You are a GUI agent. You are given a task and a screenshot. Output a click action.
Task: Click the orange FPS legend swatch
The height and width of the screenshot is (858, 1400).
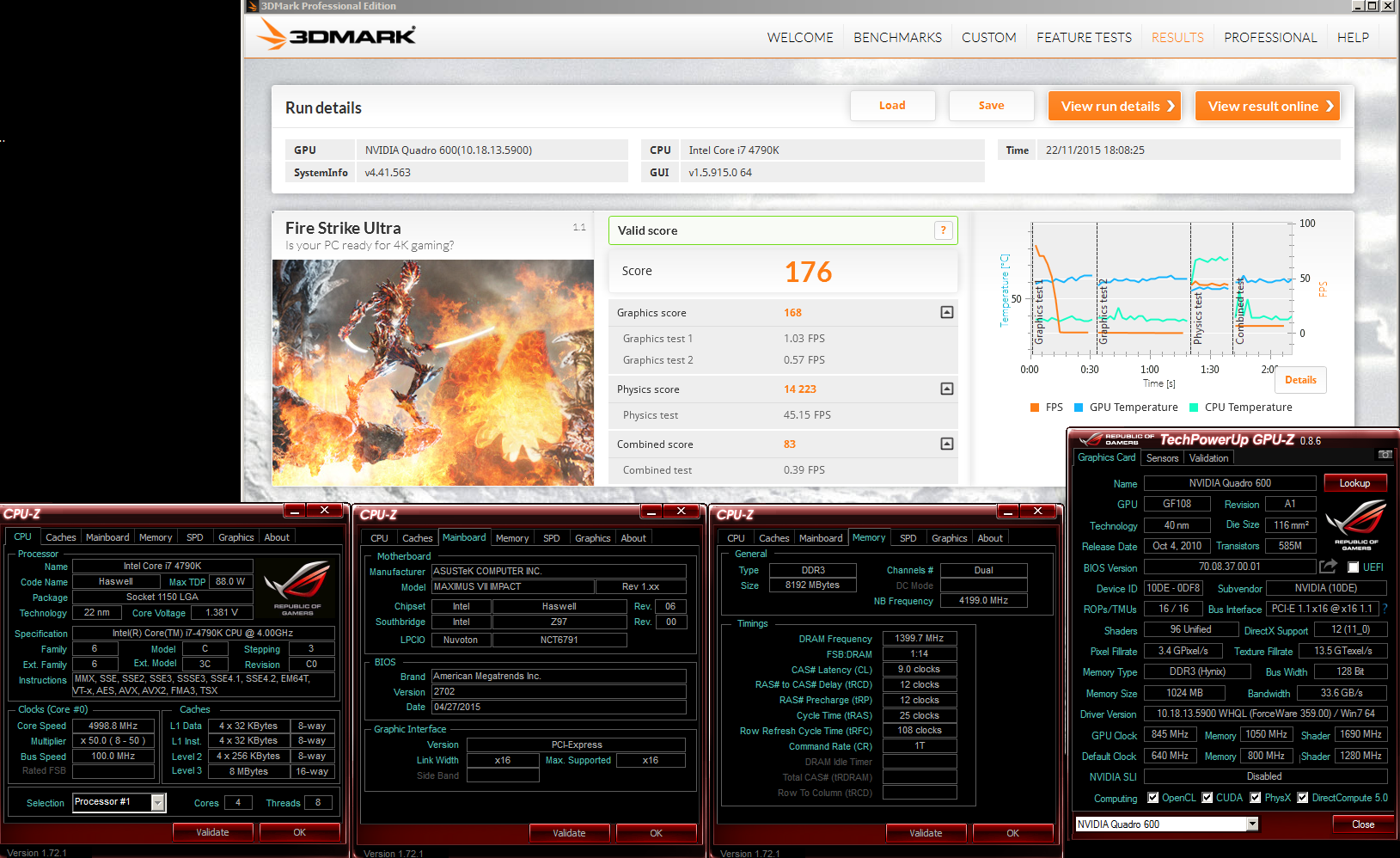[x=1035, y=408]
